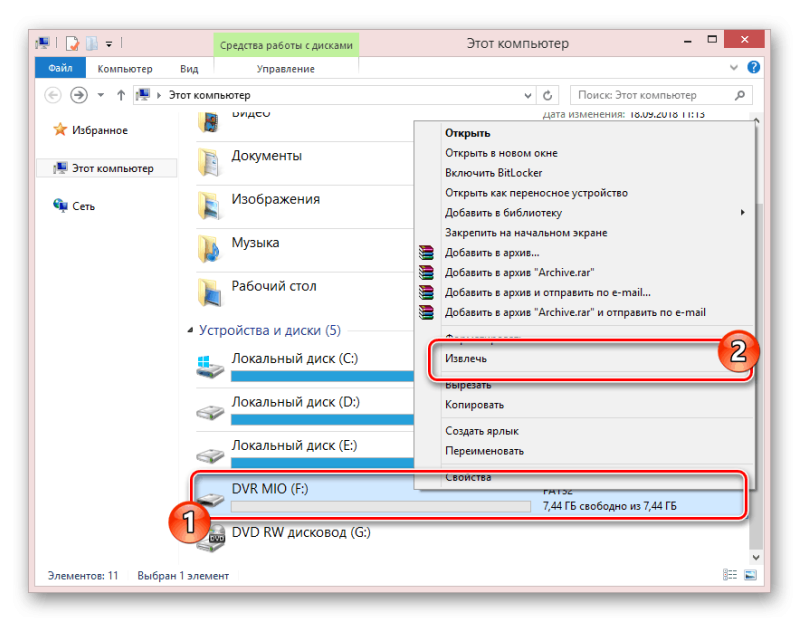Switch to large icons view in status bar
Image resolution: width=800 pixels, height=622 pixels.
[x=750, y=575]
